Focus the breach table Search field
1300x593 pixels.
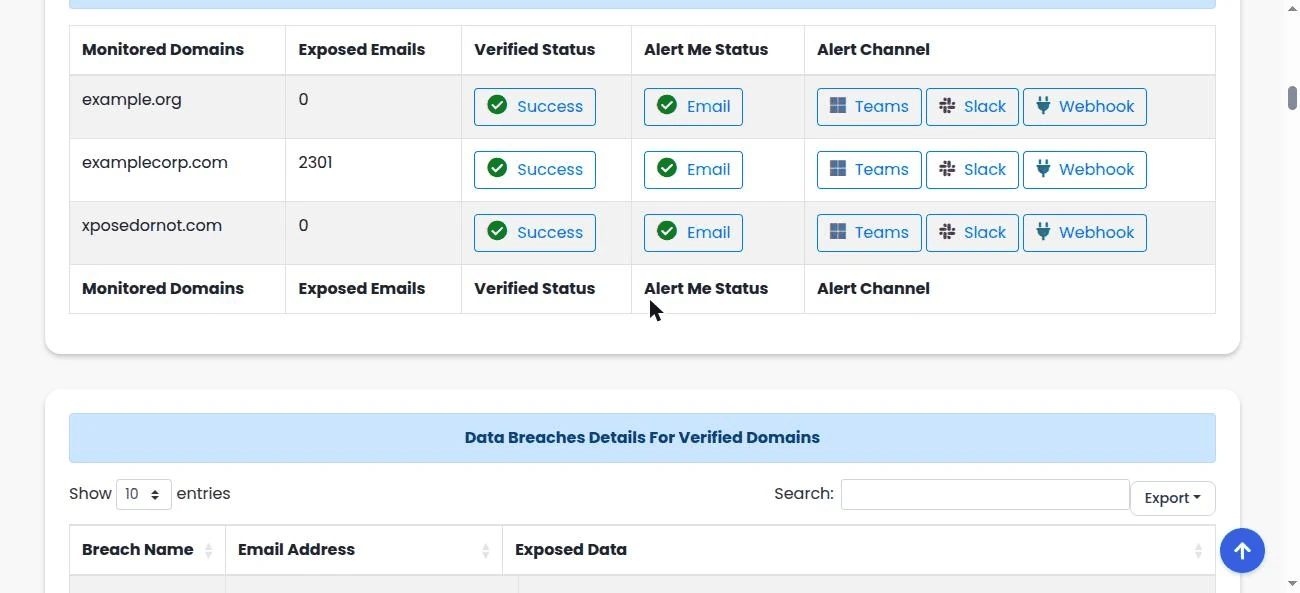(x=985, y=494)
